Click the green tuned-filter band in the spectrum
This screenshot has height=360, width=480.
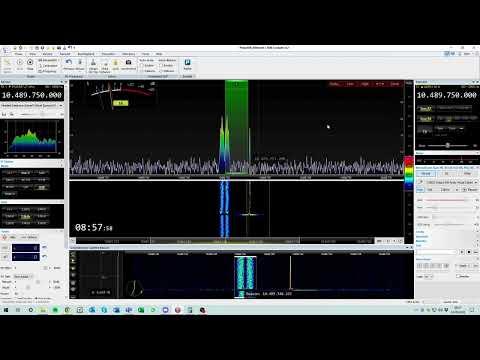click(x=236, y=127)
